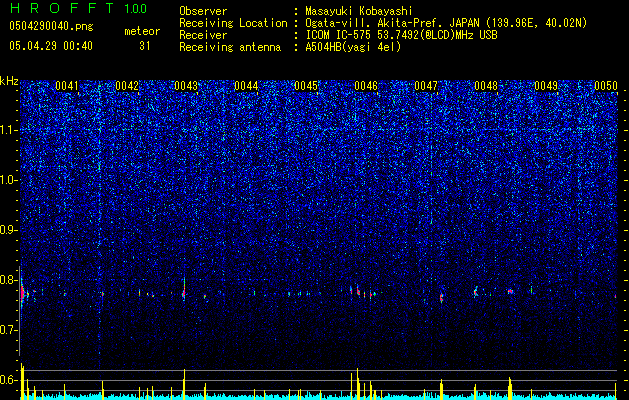Click the tallest yellow intensity spike below 0046
Viewport: 629px width, 400px height.
(357, 383)
